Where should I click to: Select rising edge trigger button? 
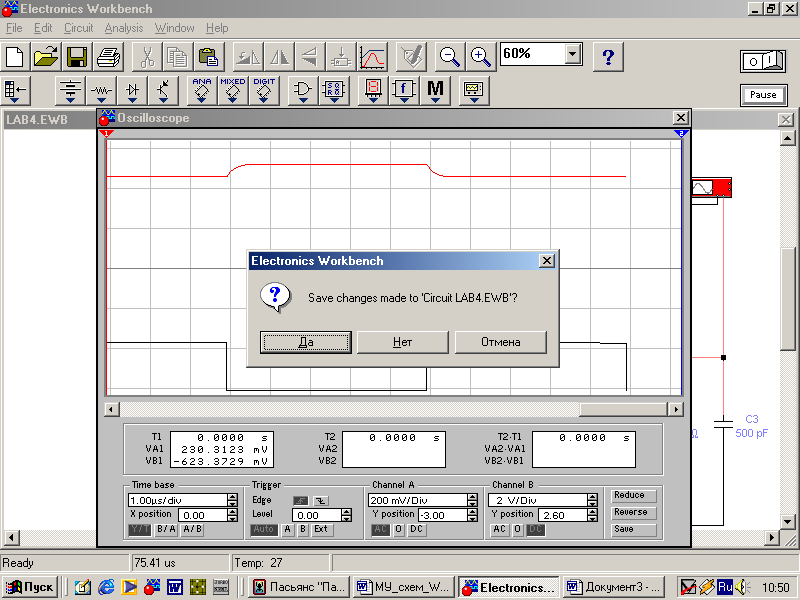(x=301, y=501)
